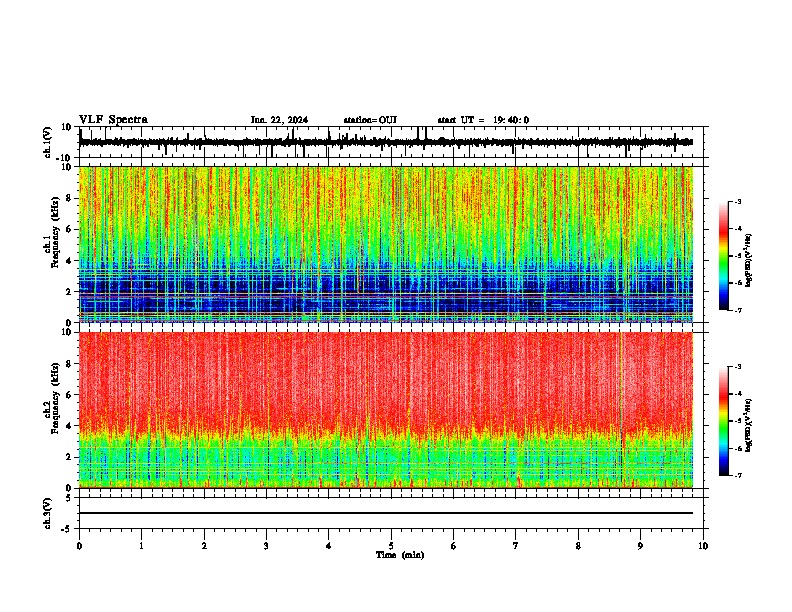This screenshot has width=792, height=612.
Task: Click inside the ch.1 frequency spectrogram
Action: 386,244
